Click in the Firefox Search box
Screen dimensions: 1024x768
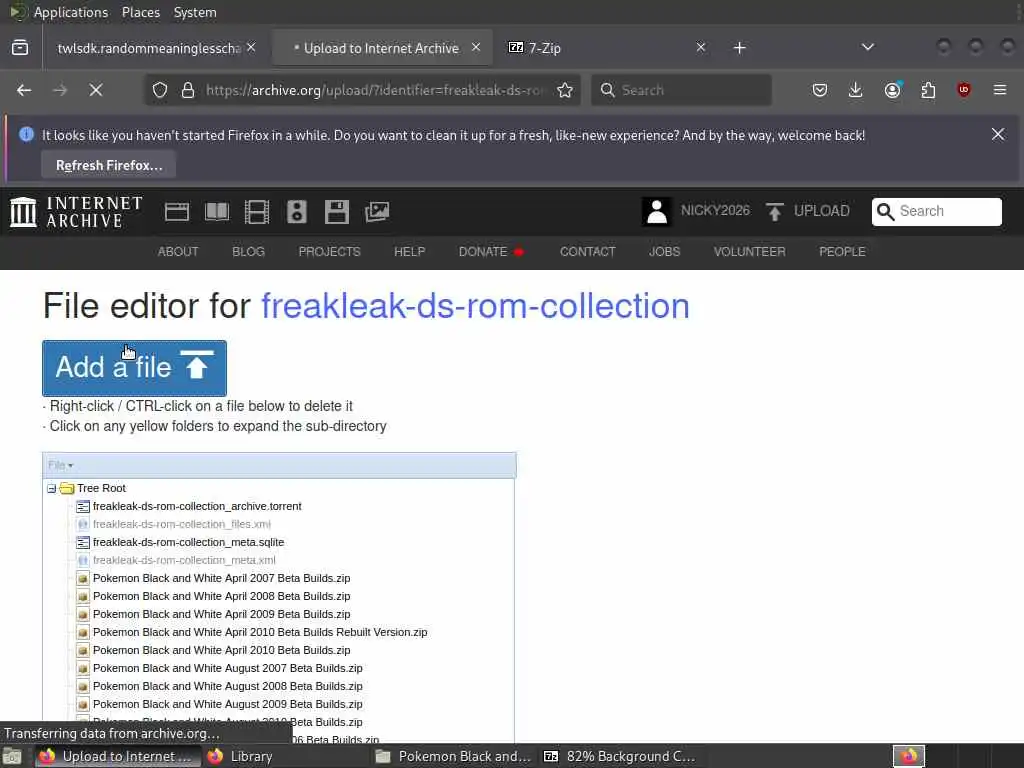point(681,90)
